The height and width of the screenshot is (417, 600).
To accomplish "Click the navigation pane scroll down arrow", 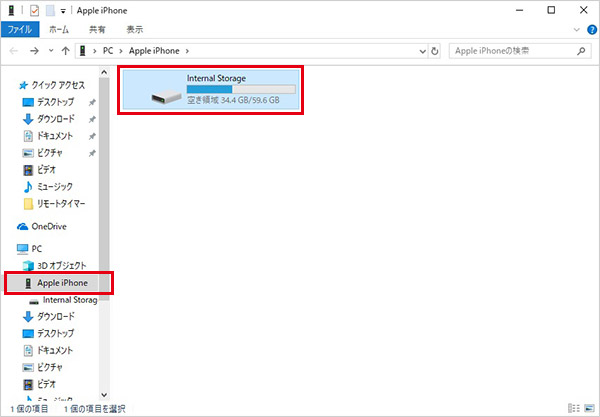I will point(104,395).
